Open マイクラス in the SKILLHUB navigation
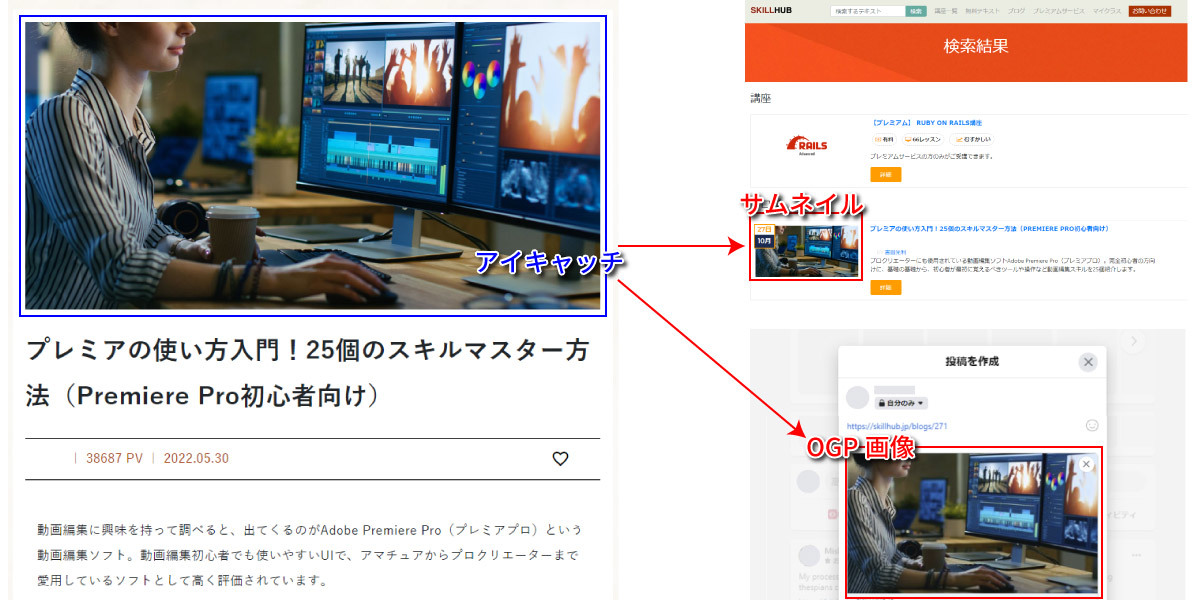The height and width of the screenshot is (600, 1200). point(1106,11)
